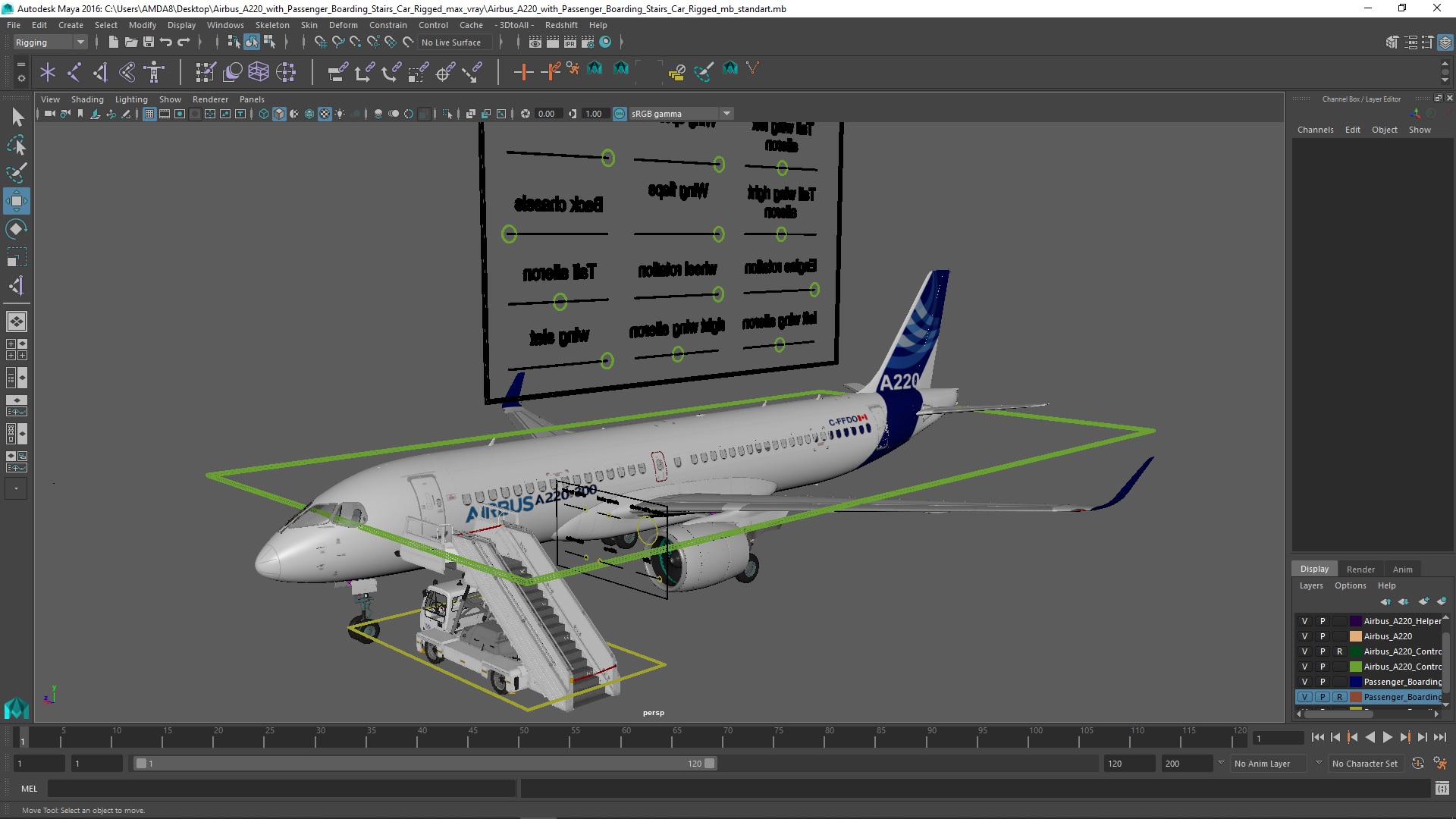1456x819 pixels.
Task: Toggle auto keyframe icon near Character Set
Action: (x=1418, y=764)
